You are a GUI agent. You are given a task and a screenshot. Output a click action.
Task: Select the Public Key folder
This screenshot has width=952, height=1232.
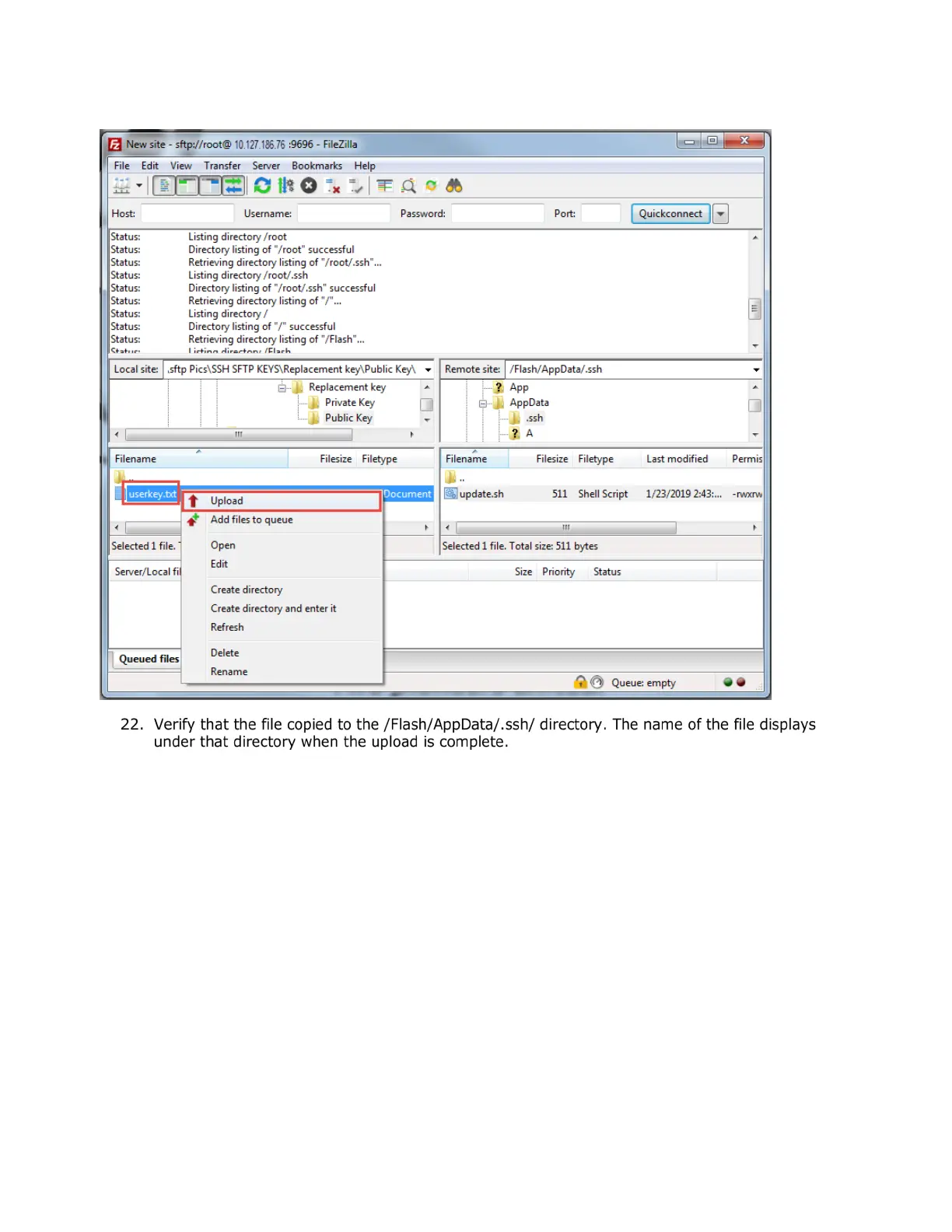click(348, 418)
